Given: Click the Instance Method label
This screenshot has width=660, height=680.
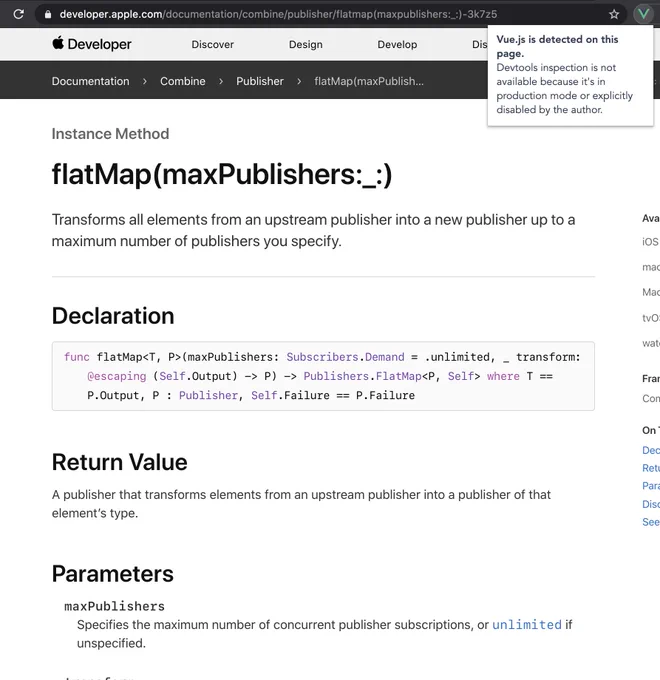Looking at the screenshot, I should [111, 134].
